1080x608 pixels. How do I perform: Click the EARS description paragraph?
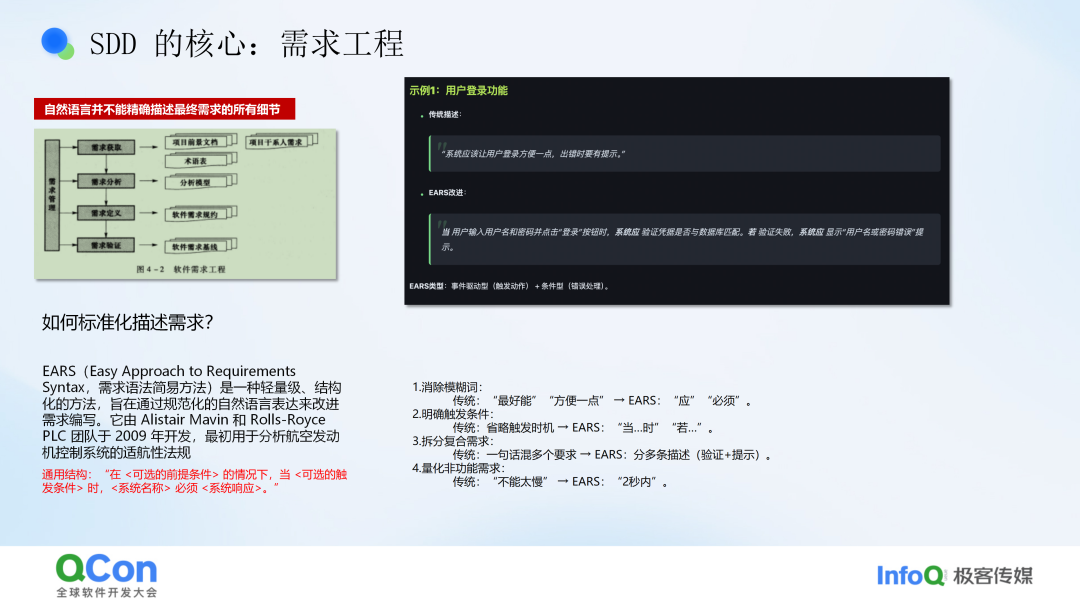click(191, 412)
